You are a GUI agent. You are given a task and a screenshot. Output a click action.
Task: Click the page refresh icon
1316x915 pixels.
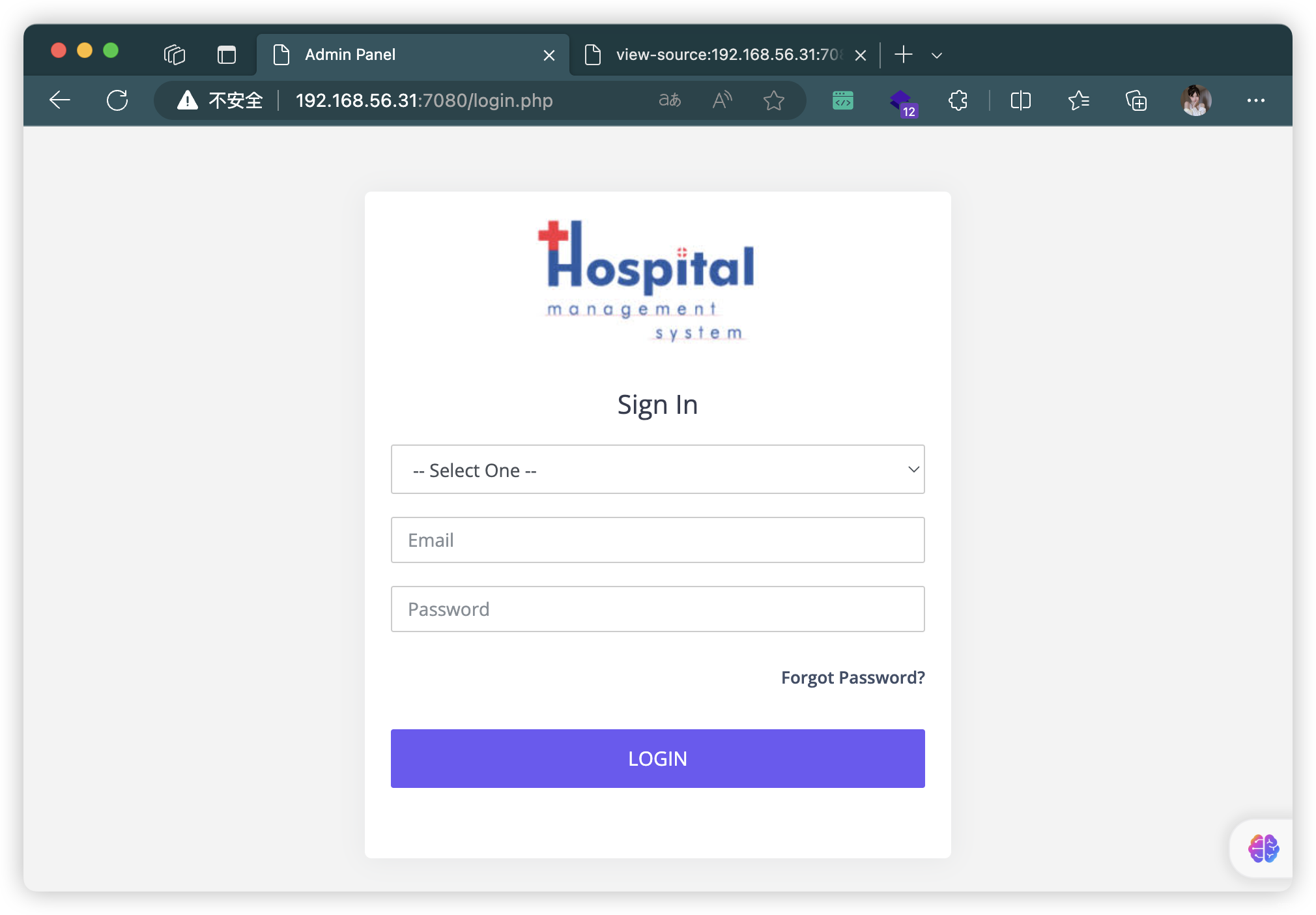(x=118, y=98)
